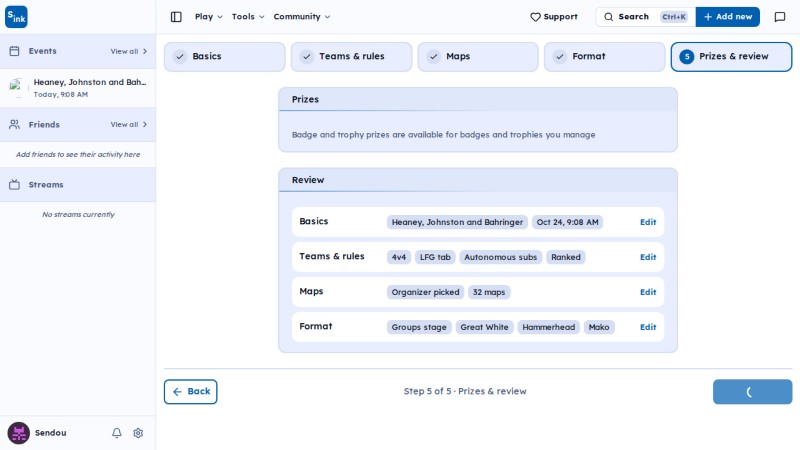
Task: Click the Streams sidebar heading
Action: (x=46, y=185)
